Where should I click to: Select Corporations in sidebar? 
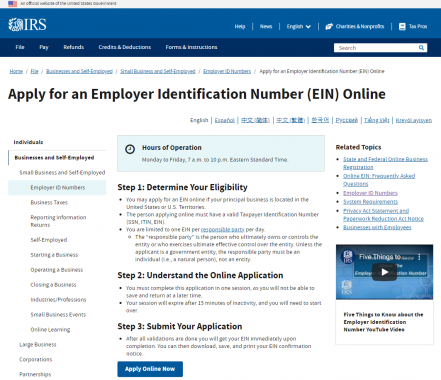[36, 360]
